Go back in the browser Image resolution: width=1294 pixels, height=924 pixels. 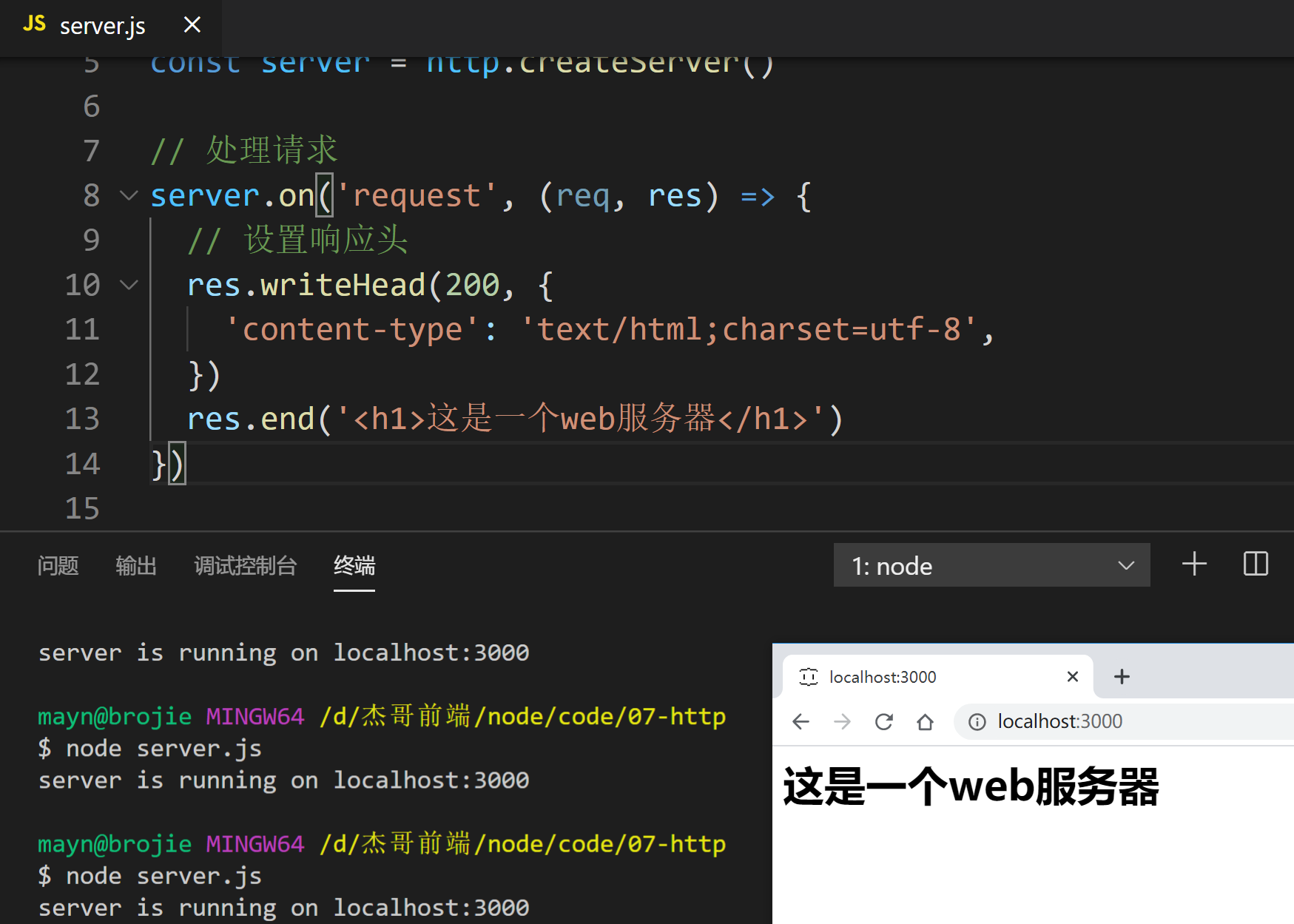coord(801,721)
